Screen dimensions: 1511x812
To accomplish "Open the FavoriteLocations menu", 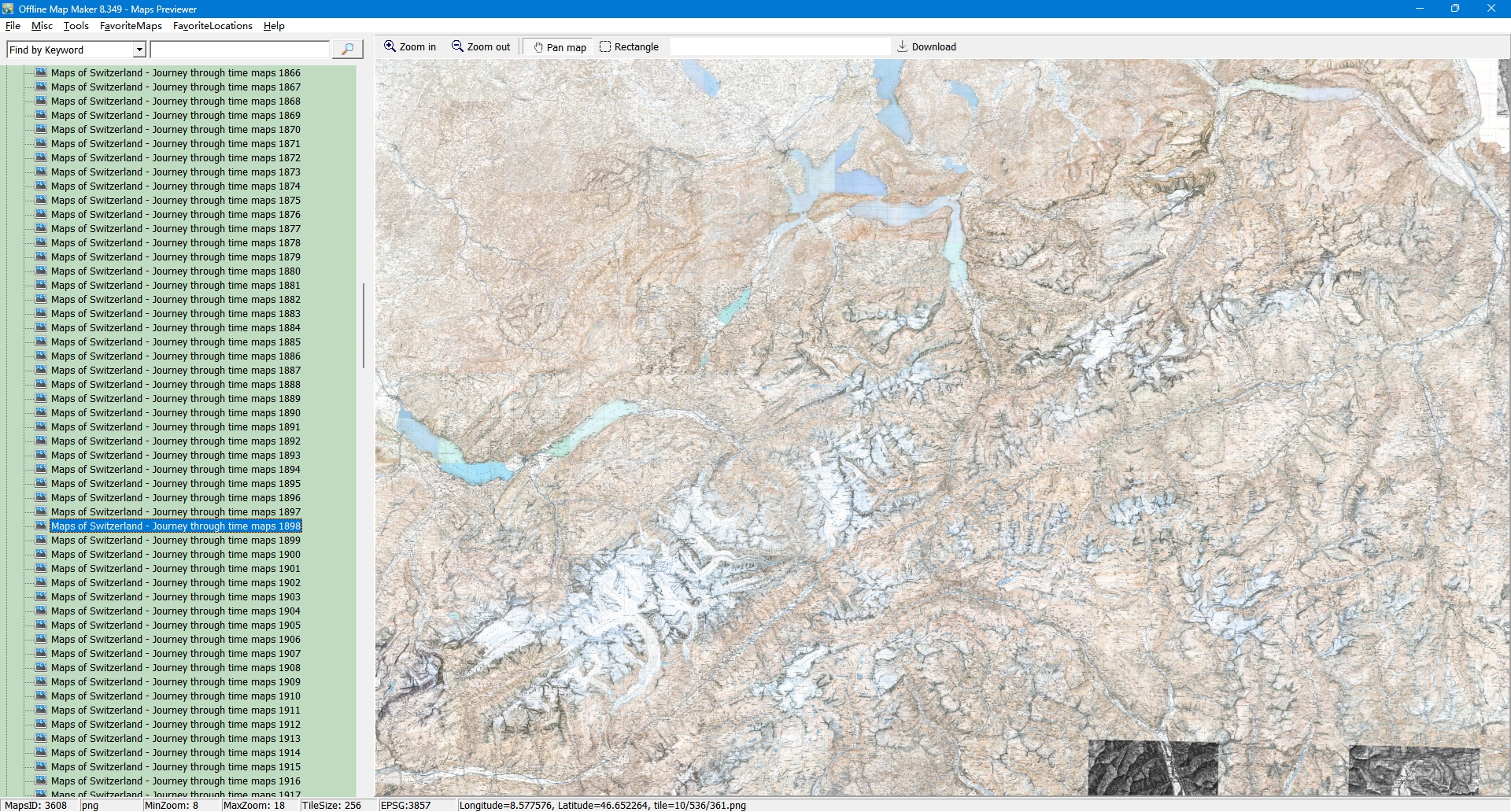I will [212, 26].
